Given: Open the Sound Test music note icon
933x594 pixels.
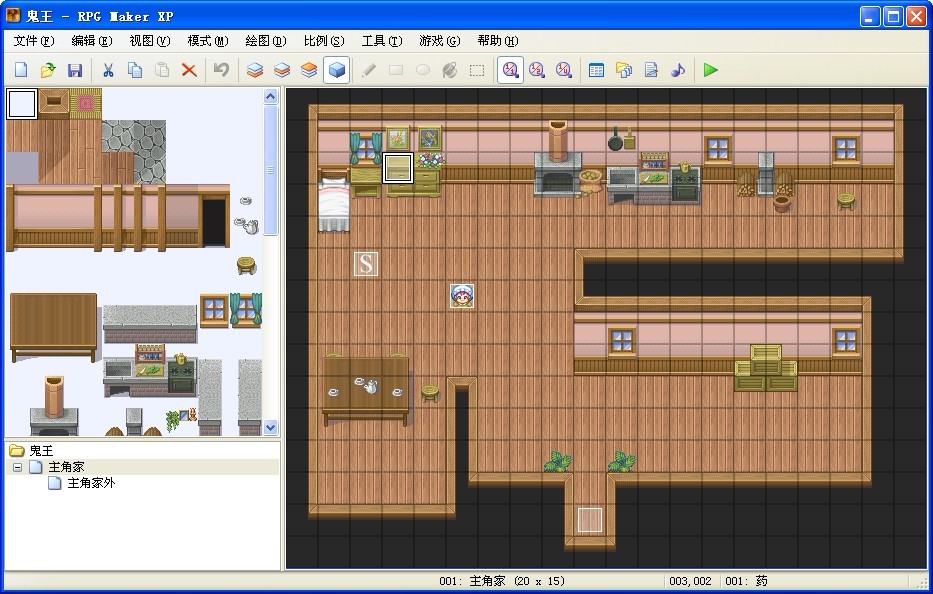Looking at the screenshot, I should click(x=678, y=70).
